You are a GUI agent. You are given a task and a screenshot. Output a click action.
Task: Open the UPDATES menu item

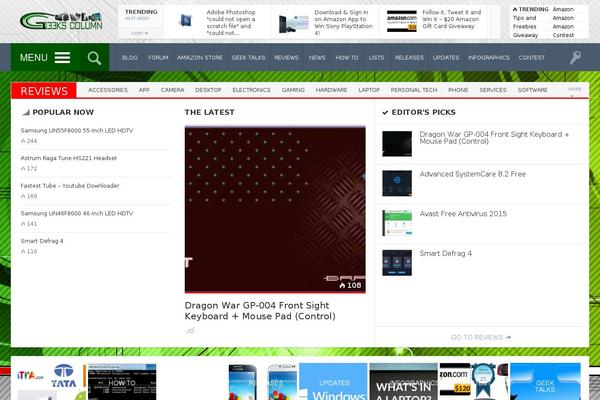[446, 57]
